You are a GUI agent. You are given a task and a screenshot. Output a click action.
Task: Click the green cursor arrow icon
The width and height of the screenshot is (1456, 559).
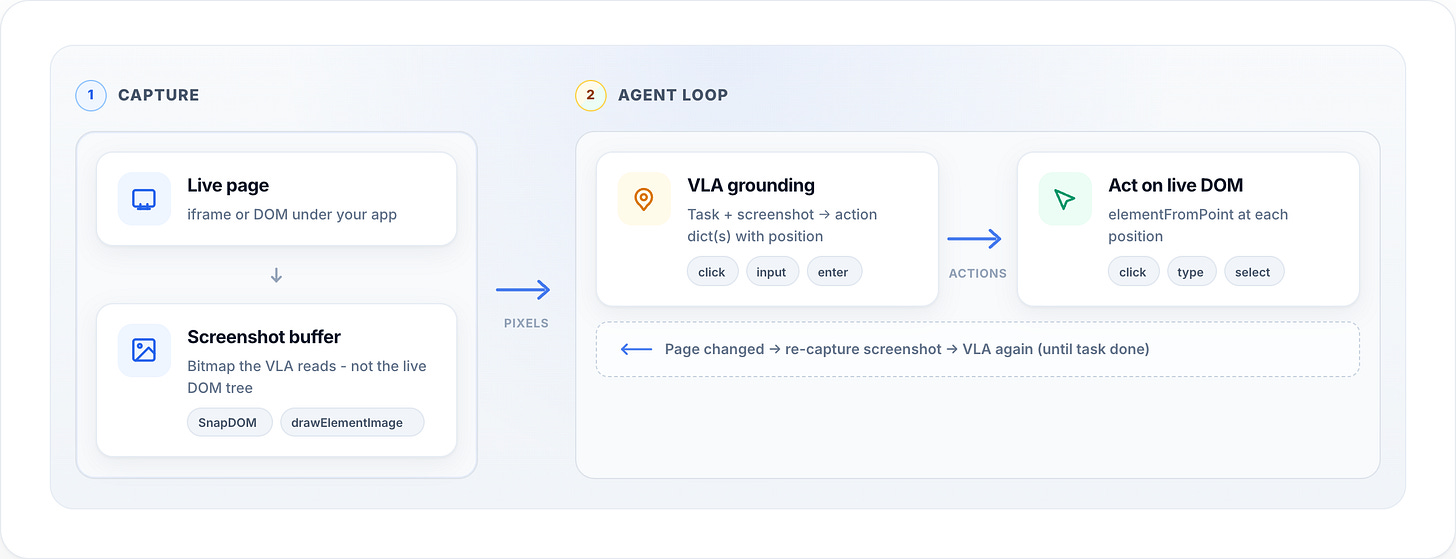coord(1064,199)
